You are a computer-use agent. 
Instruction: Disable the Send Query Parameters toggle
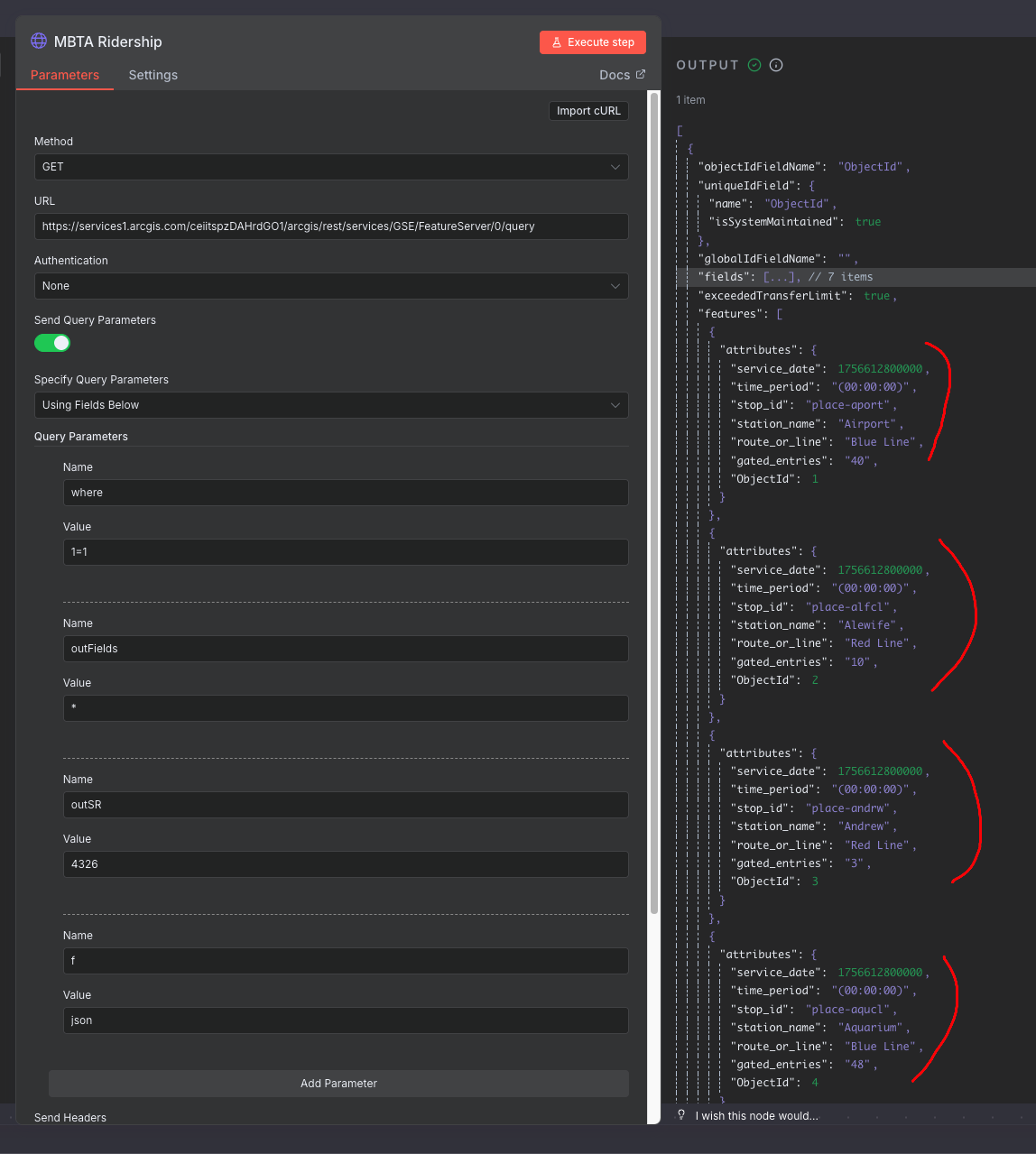click(x=52, y=343)
